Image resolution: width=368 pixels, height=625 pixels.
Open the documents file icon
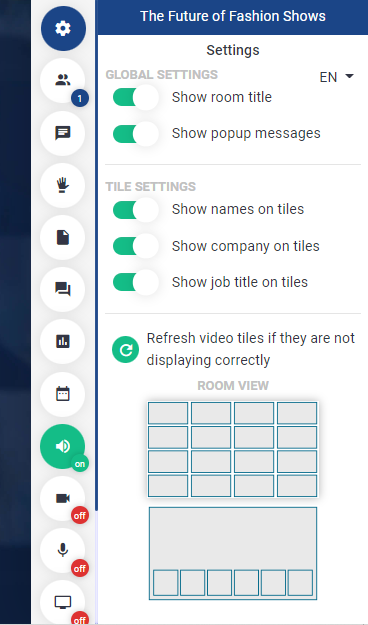(63, 238)
